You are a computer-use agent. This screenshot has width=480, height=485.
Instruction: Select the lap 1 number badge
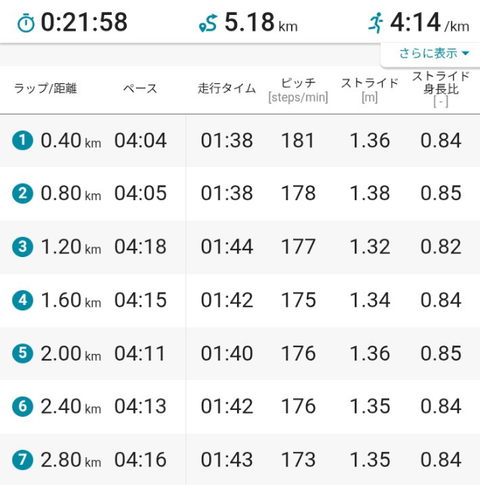pos(23,140)
